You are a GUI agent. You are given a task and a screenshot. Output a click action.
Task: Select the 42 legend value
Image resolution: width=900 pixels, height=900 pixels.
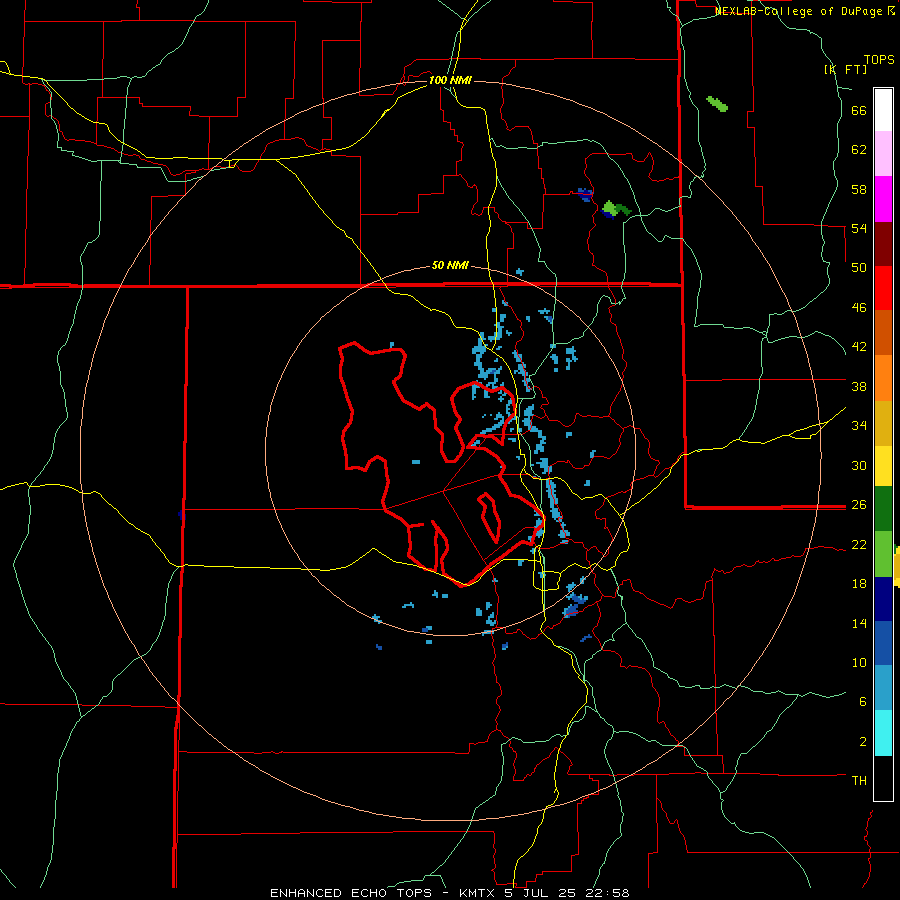coord(859,347)
